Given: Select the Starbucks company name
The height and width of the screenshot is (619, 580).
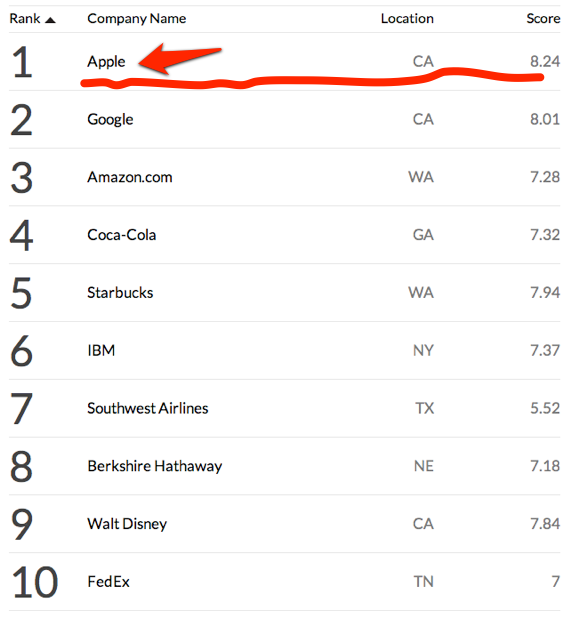Looking at the screenshot, I should click(x=120, y=293).
